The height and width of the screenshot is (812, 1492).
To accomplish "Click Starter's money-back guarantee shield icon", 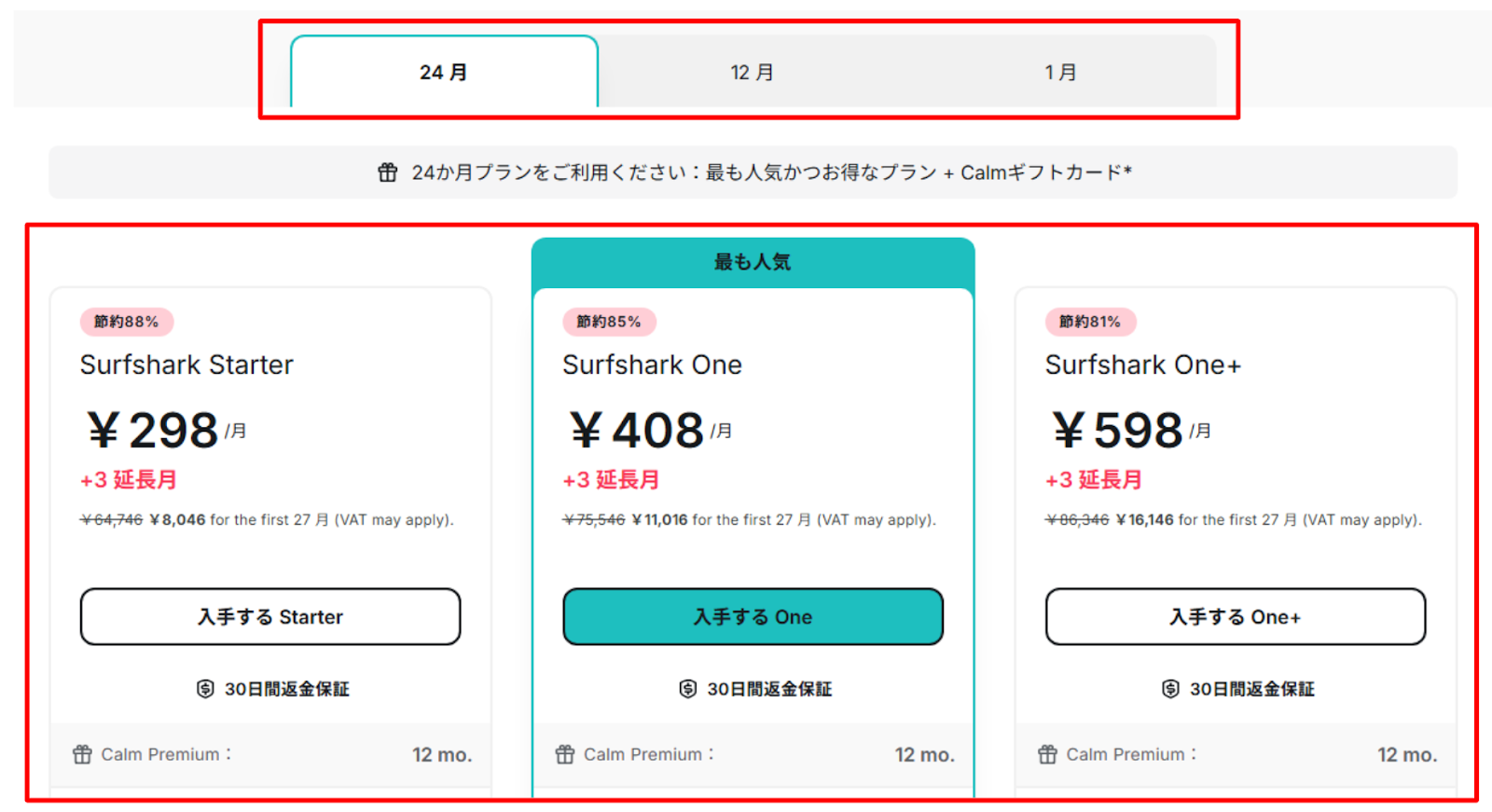I will pyautogui.click(x=205, y=689).
